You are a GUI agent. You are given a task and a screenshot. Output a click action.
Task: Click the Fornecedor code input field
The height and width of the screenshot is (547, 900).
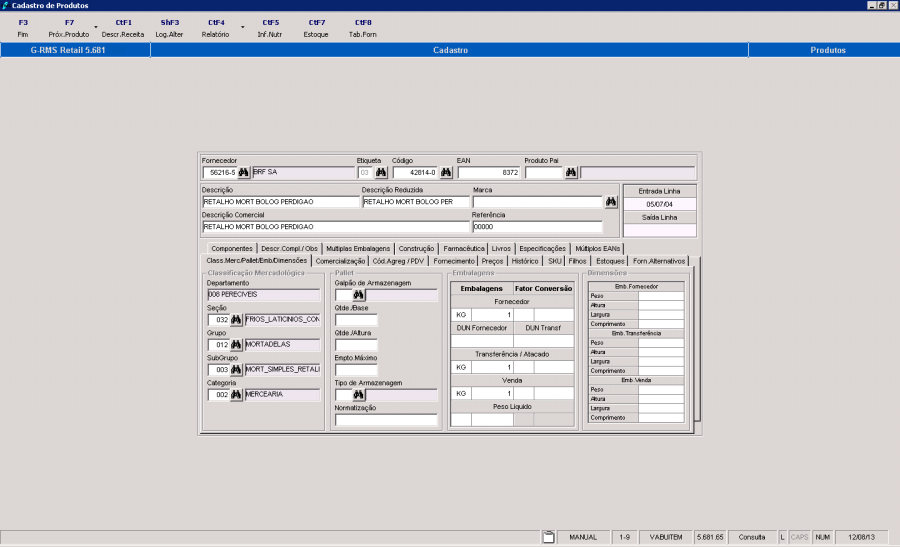[x=220, y=172]
